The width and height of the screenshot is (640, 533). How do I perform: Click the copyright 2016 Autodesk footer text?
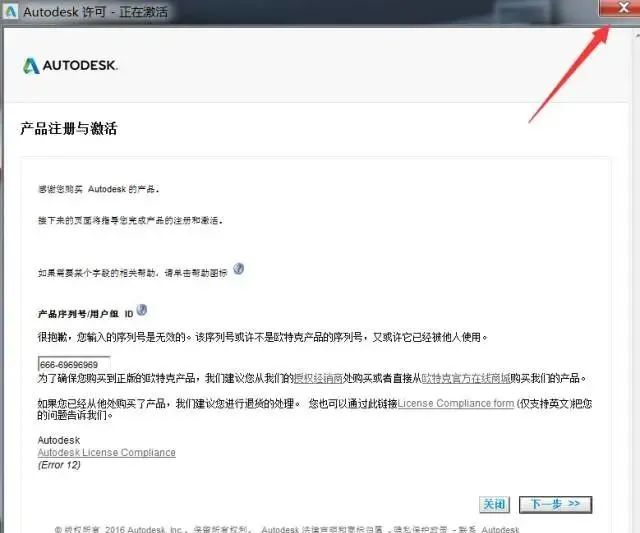tap(287, 529)
